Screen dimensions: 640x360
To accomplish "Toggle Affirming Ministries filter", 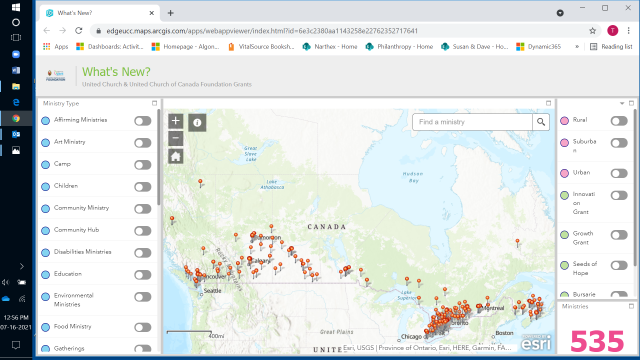I will tap(142, 121).
